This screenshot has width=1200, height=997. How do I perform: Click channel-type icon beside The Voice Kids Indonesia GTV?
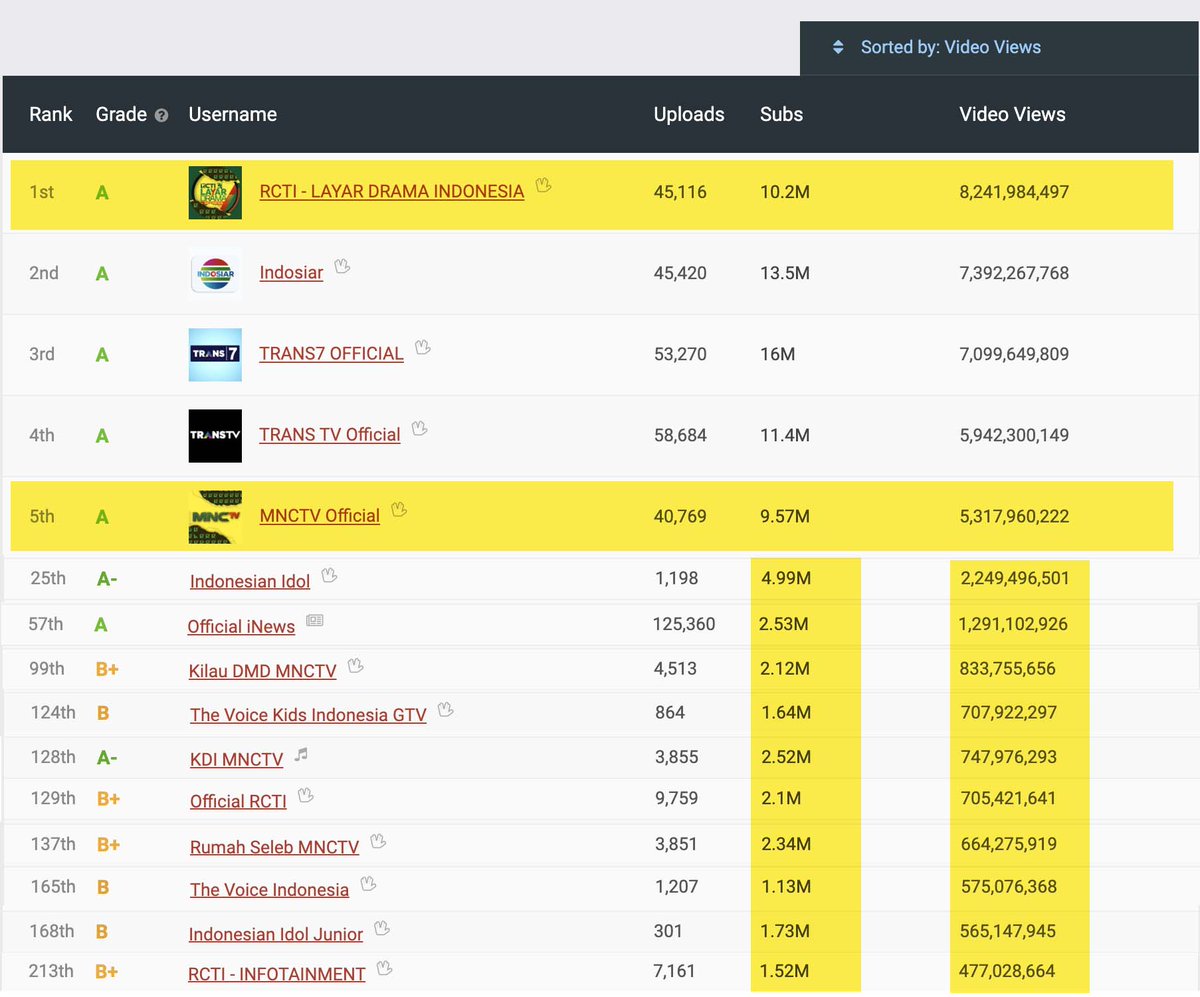pos(446,710)
